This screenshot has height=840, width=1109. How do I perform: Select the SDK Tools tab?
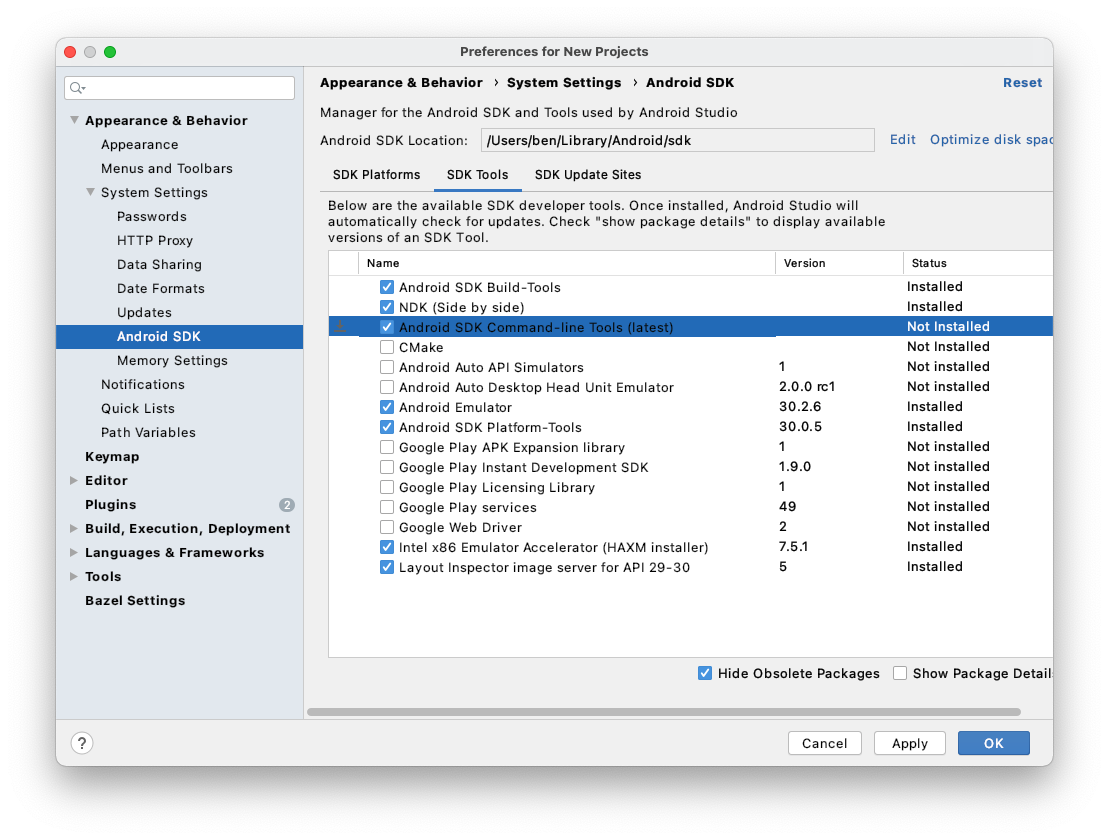pyautogui.click(x=477, y=175)
